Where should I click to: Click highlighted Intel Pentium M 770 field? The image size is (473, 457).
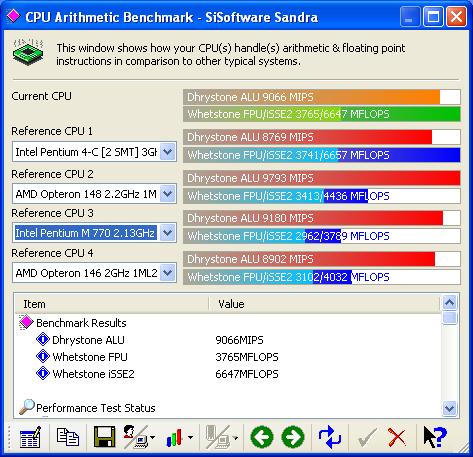(x=85, y=233)
